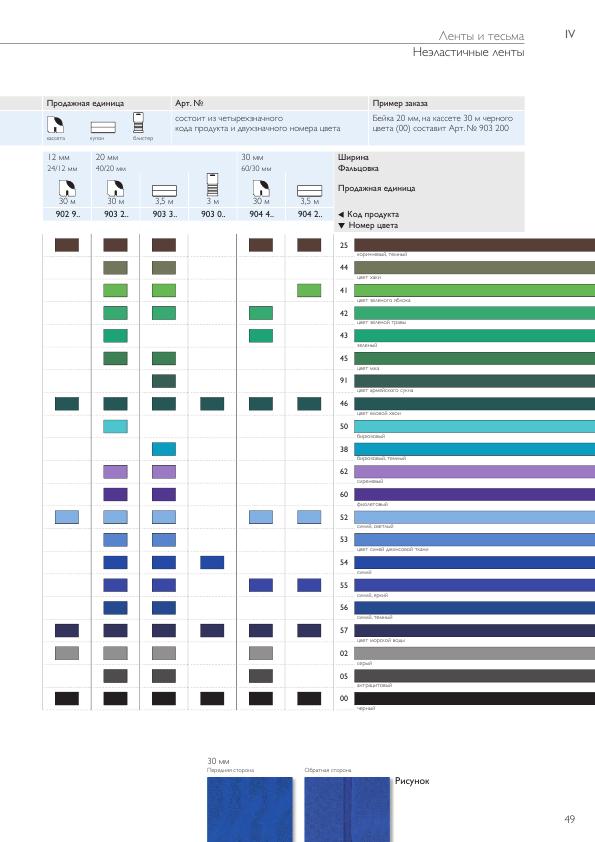Click the down triangle beside Номер цвета
Viewport: 595px width, 842px height.
click(342, 226)
